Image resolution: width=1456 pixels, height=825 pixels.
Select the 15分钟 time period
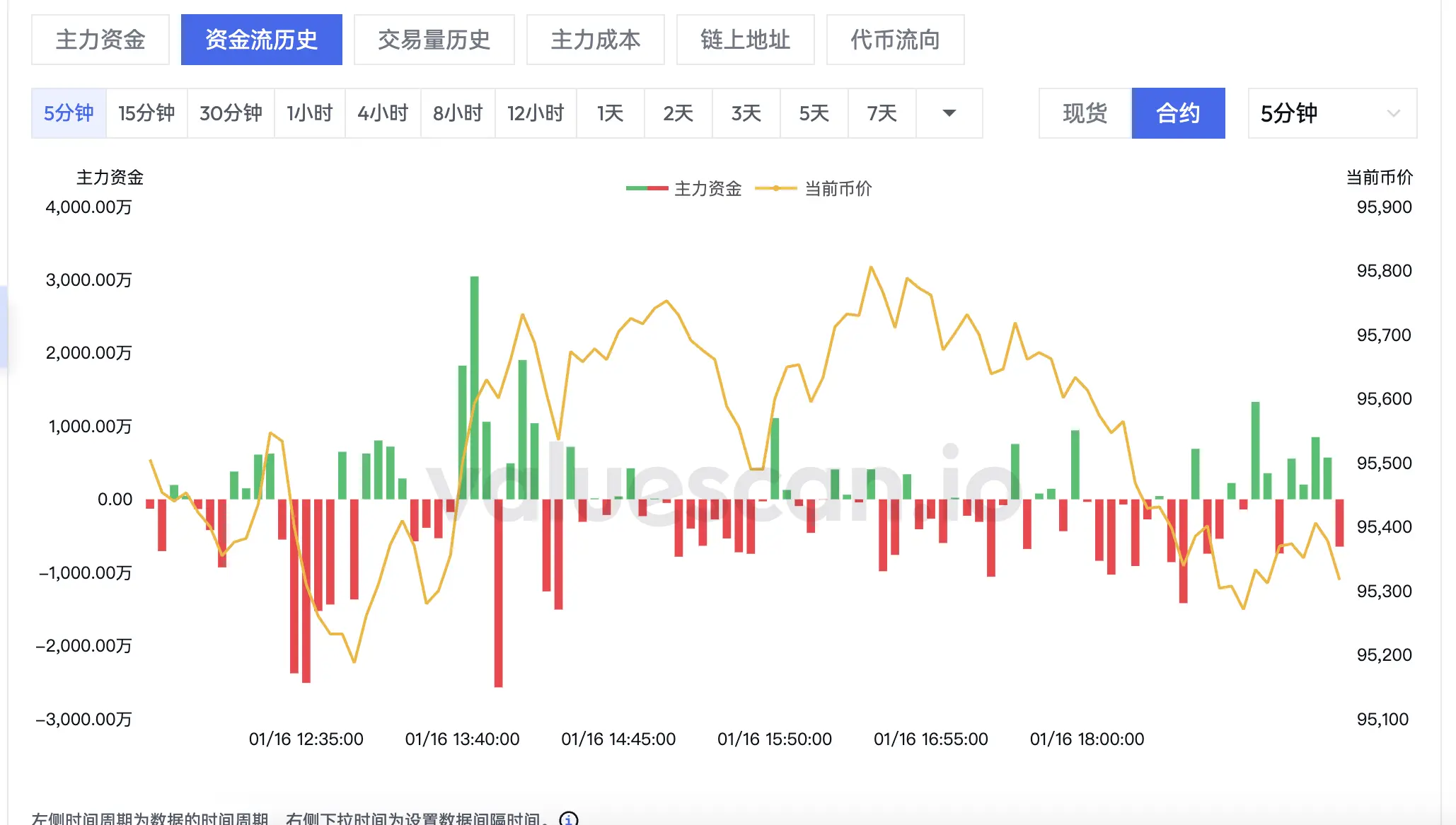point(146,113)
